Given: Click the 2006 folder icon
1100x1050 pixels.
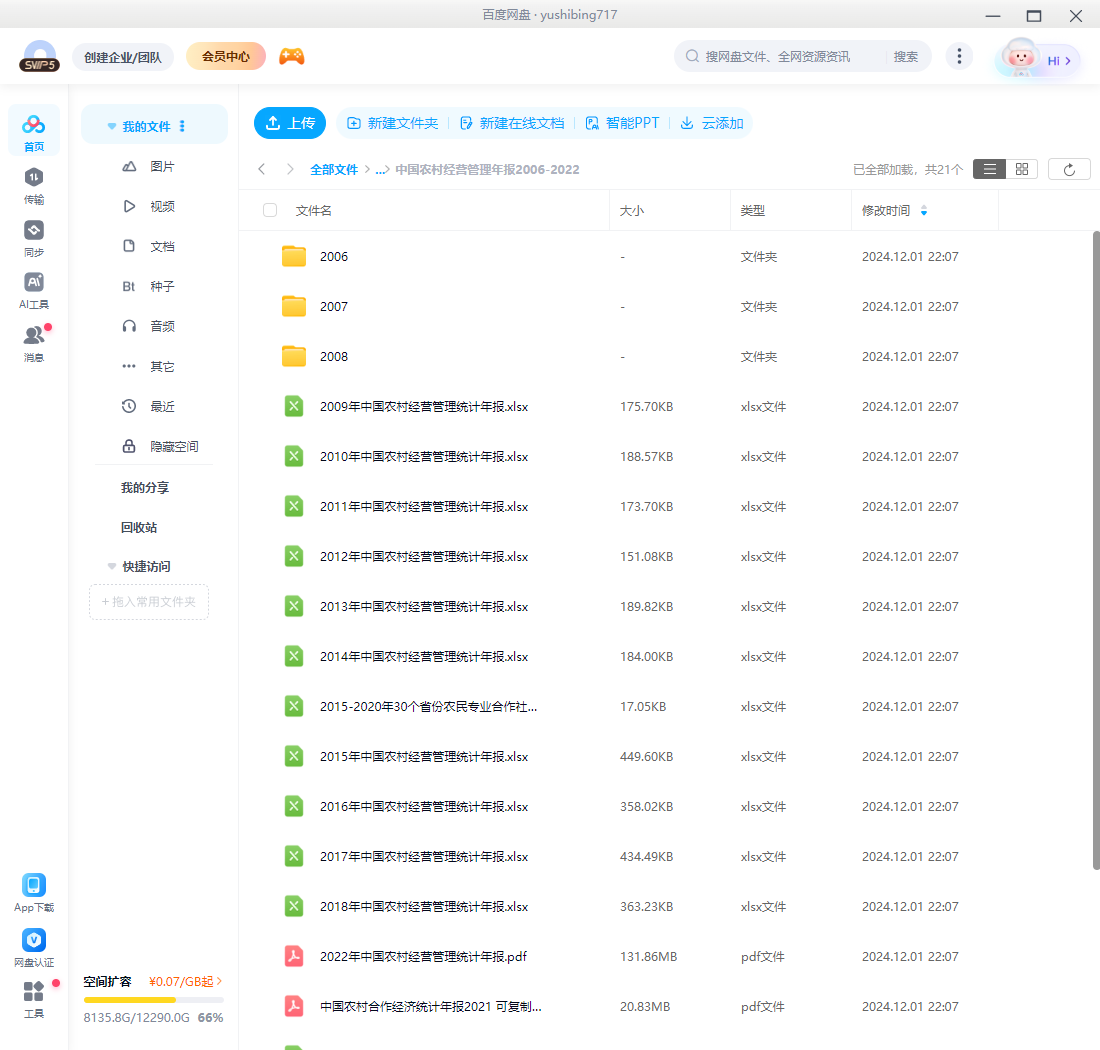Looking at the screenshot, I should 294,256.
